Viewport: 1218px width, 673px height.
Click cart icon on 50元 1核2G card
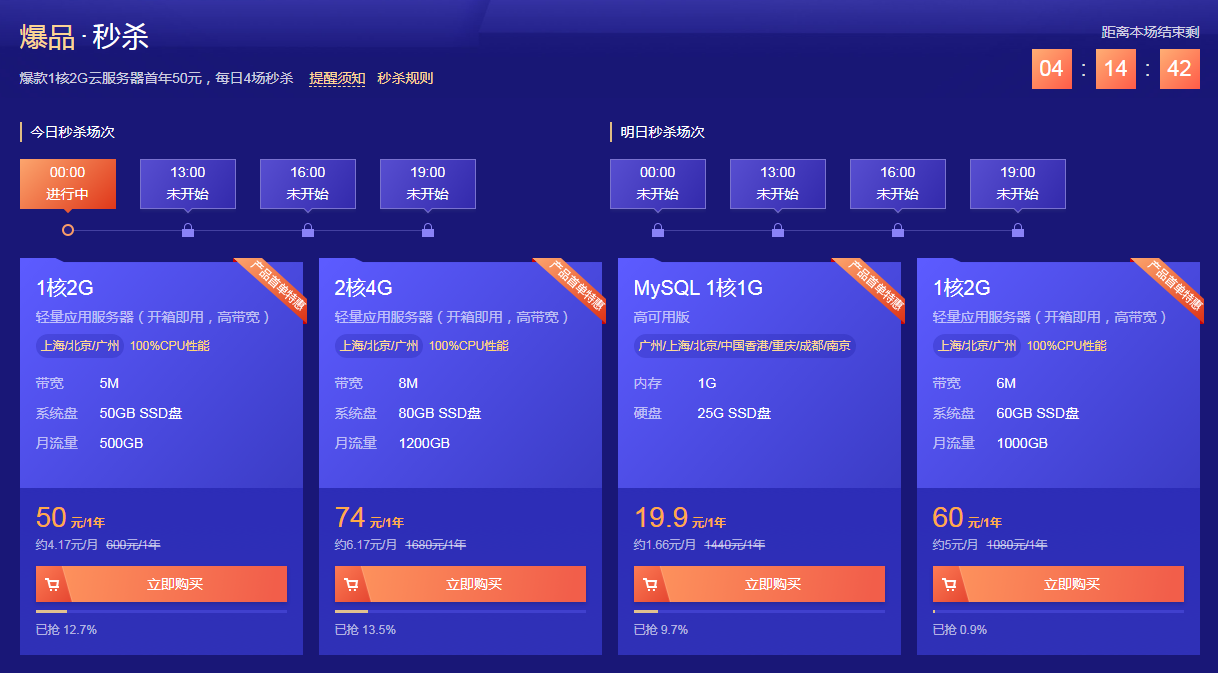(52, 585)
